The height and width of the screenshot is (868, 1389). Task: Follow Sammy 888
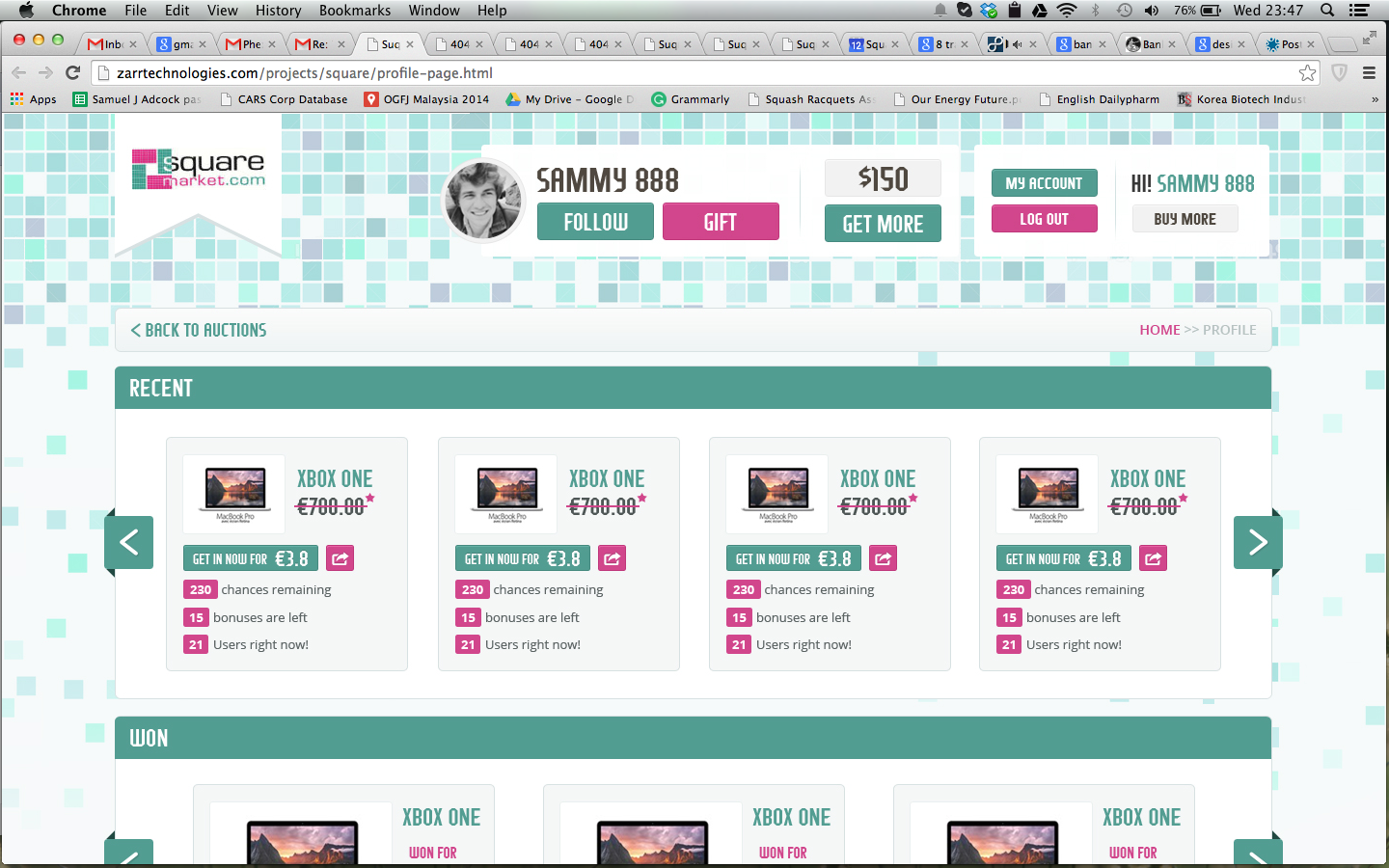pos(595,222)
